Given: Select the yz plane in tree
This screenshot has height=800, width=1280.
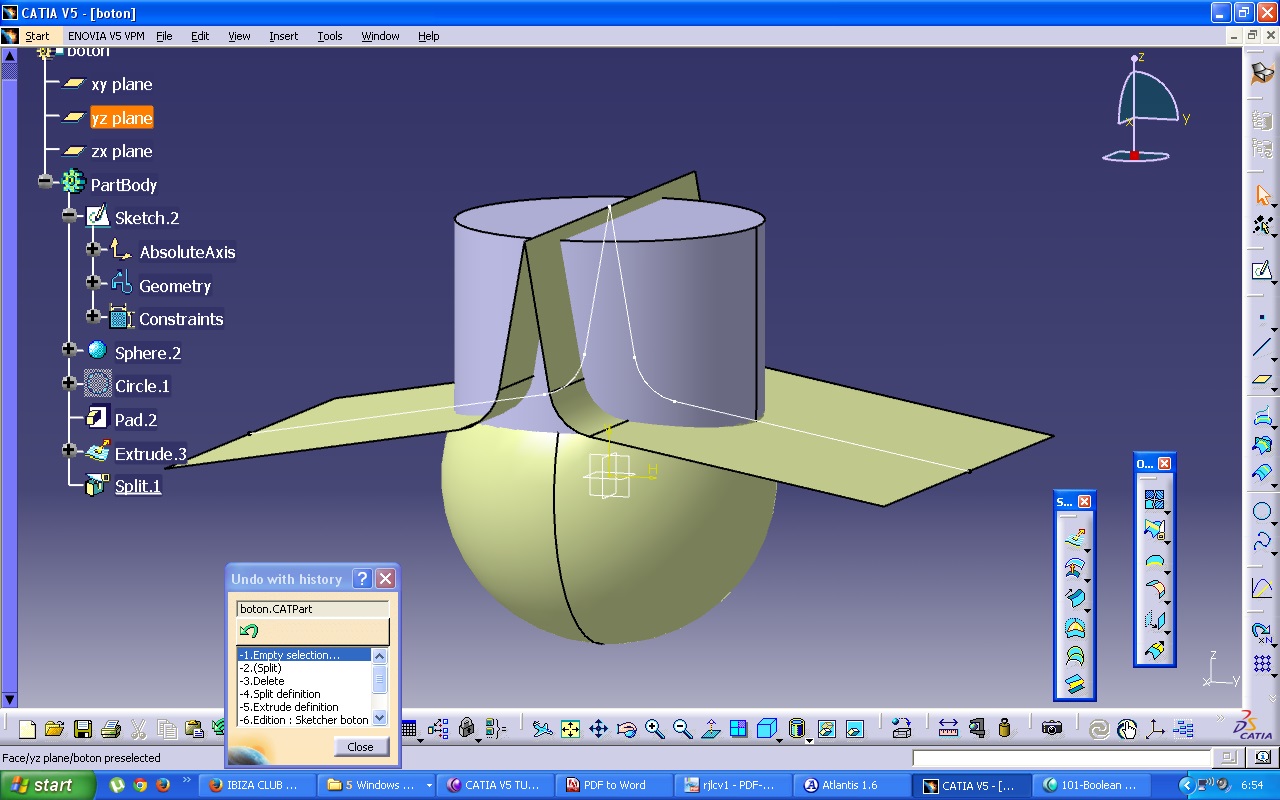Looking at the screenshot, I should [122, 118].
